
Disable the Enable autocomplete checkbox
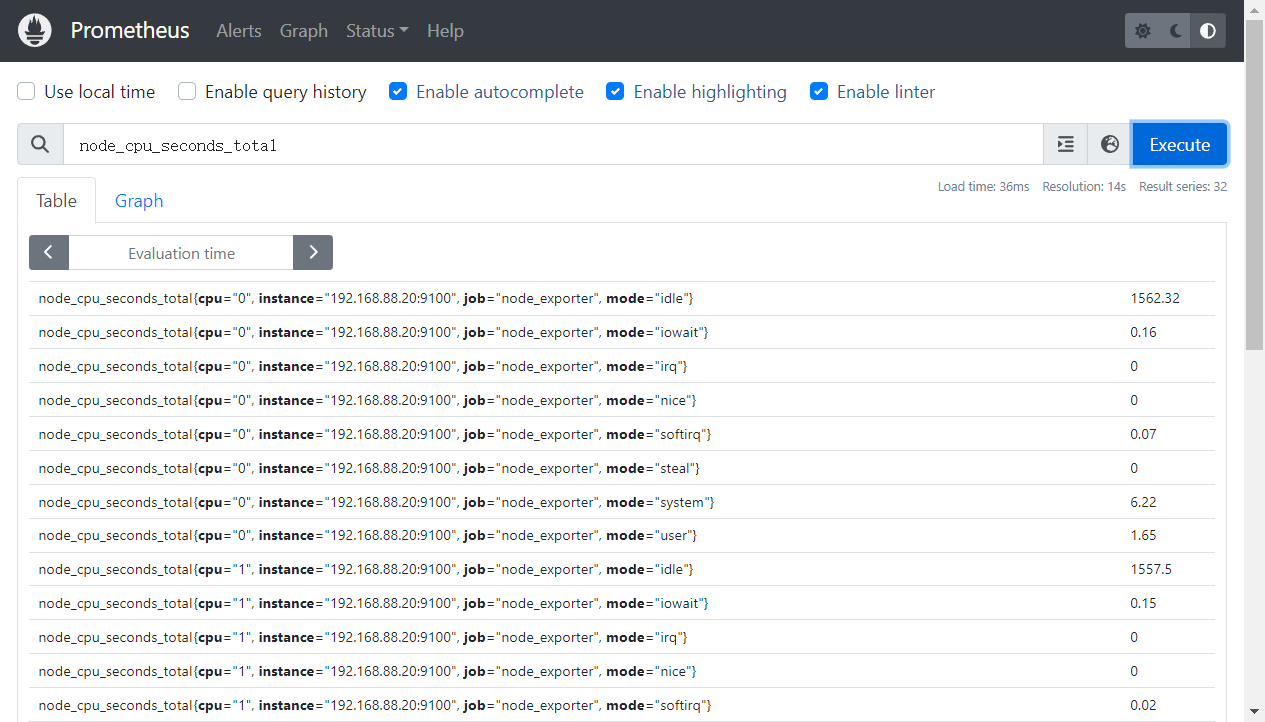click(x=398, y=92)
